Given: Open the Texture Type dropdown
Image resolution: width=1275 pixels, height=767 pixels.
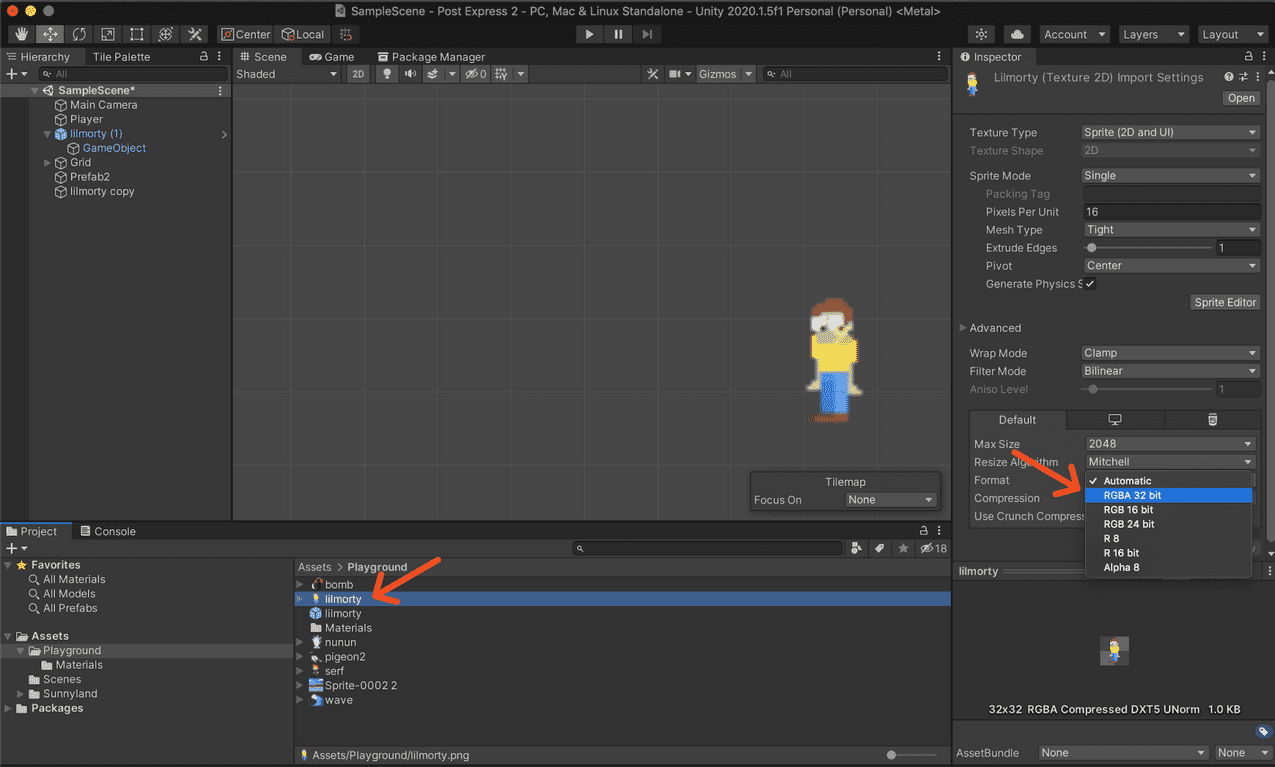Looking at the screenshot, I should (x=1169, y=131).
